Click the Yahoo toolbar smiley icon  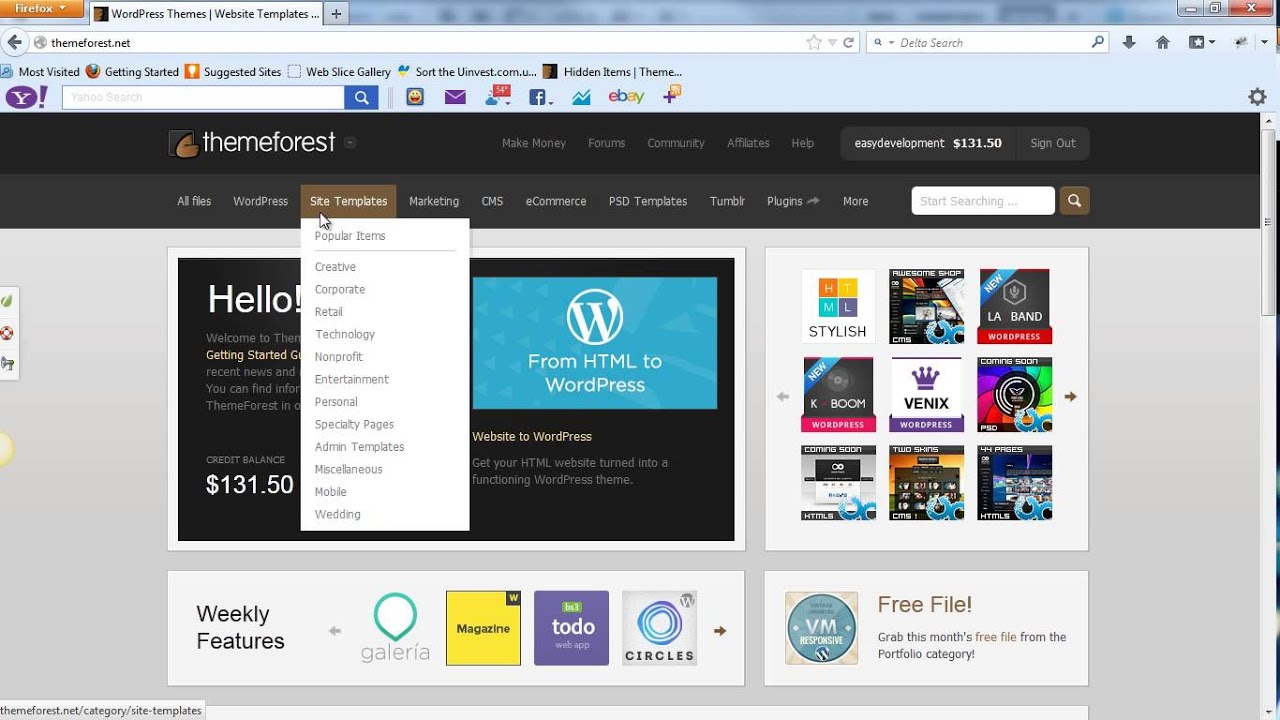[415, 97]
